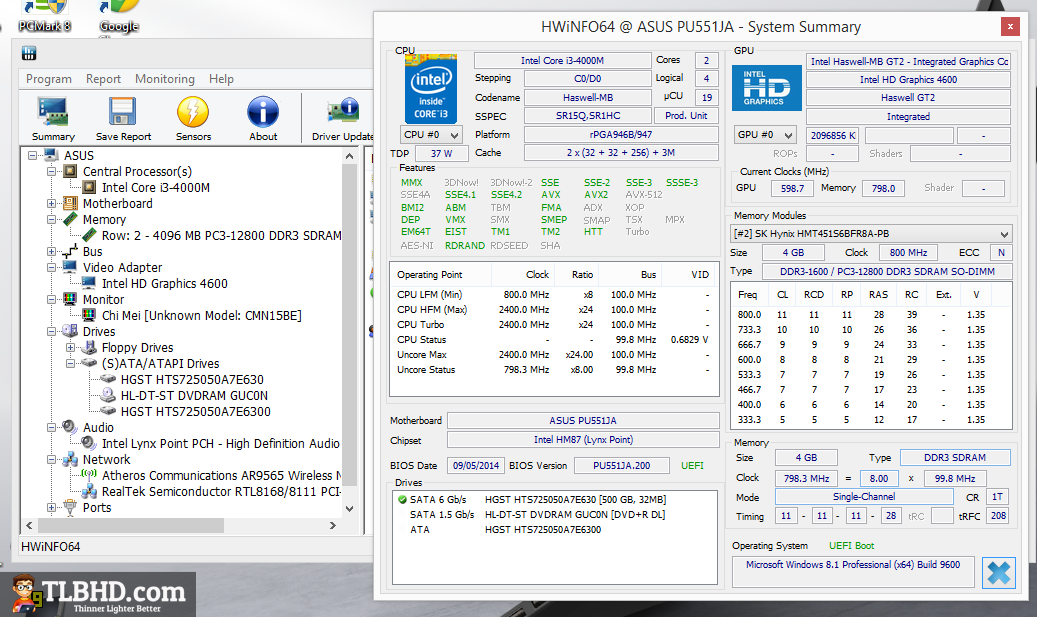Open the Report menu
Screen dimensions: 1037x617
[x=103, y=79]
